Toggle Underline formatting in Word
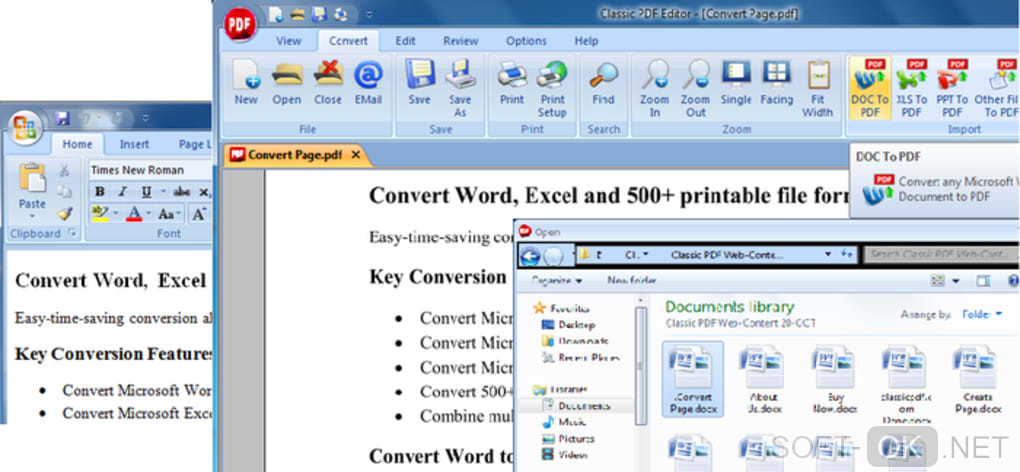1020x472 pixels. [x=146, y=192]
